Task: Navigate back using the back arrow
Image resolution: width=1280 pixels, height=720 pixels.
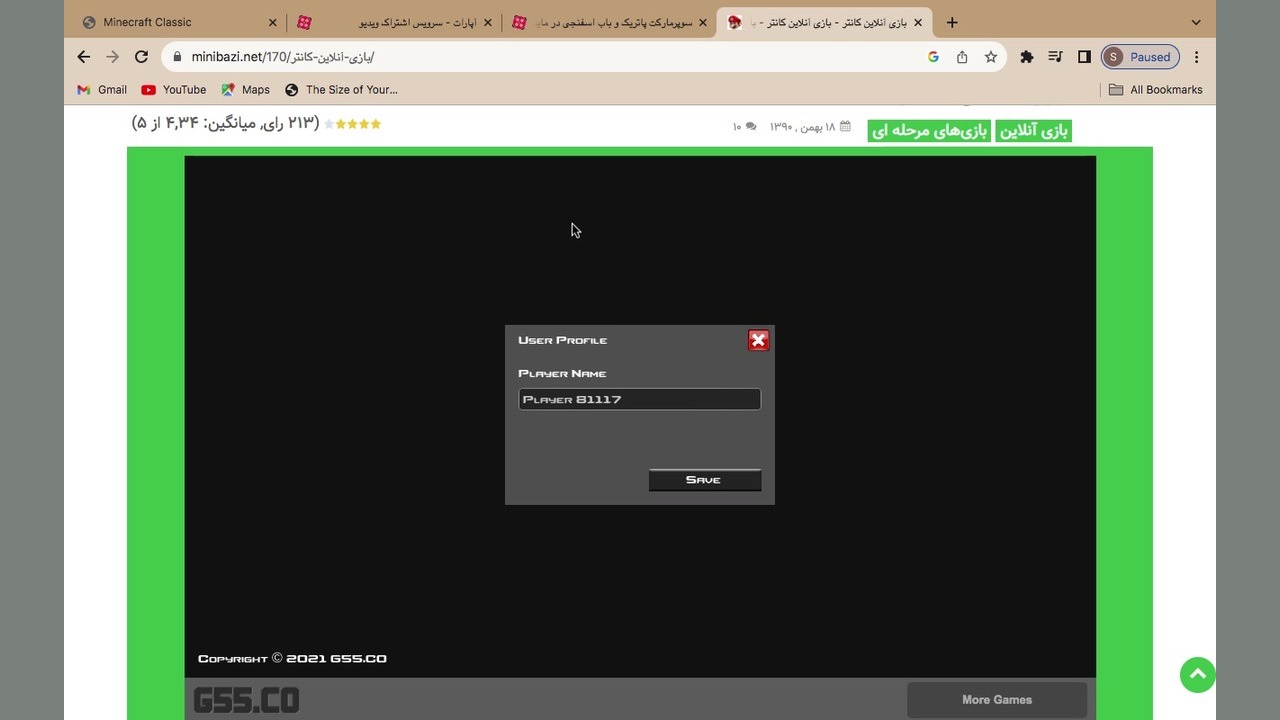Action: pyautogui.click(x=83, y=57)
